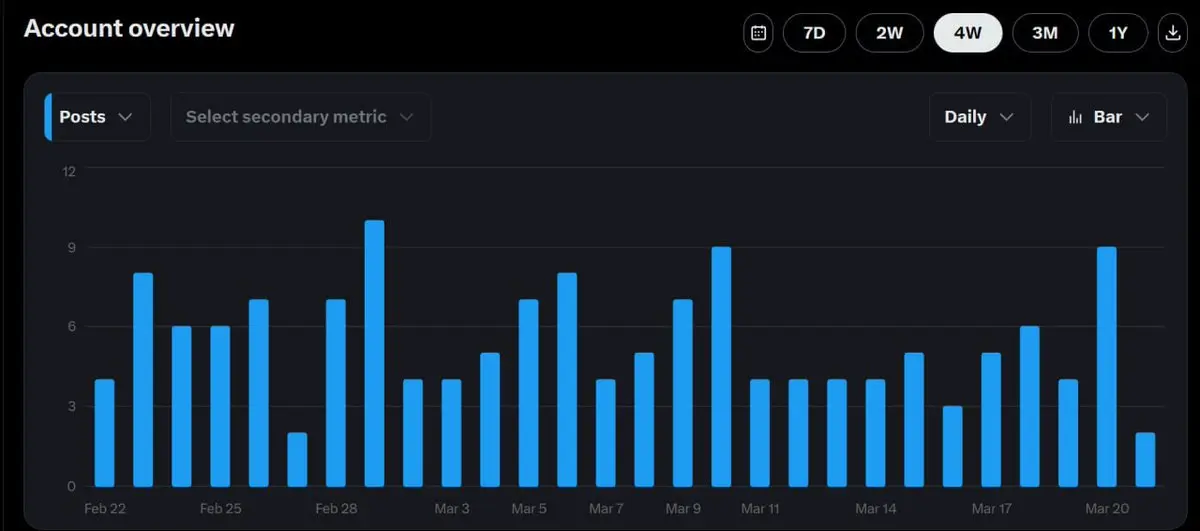Select the 7D time range
The image size is (1200, 531).
[815, 33]
